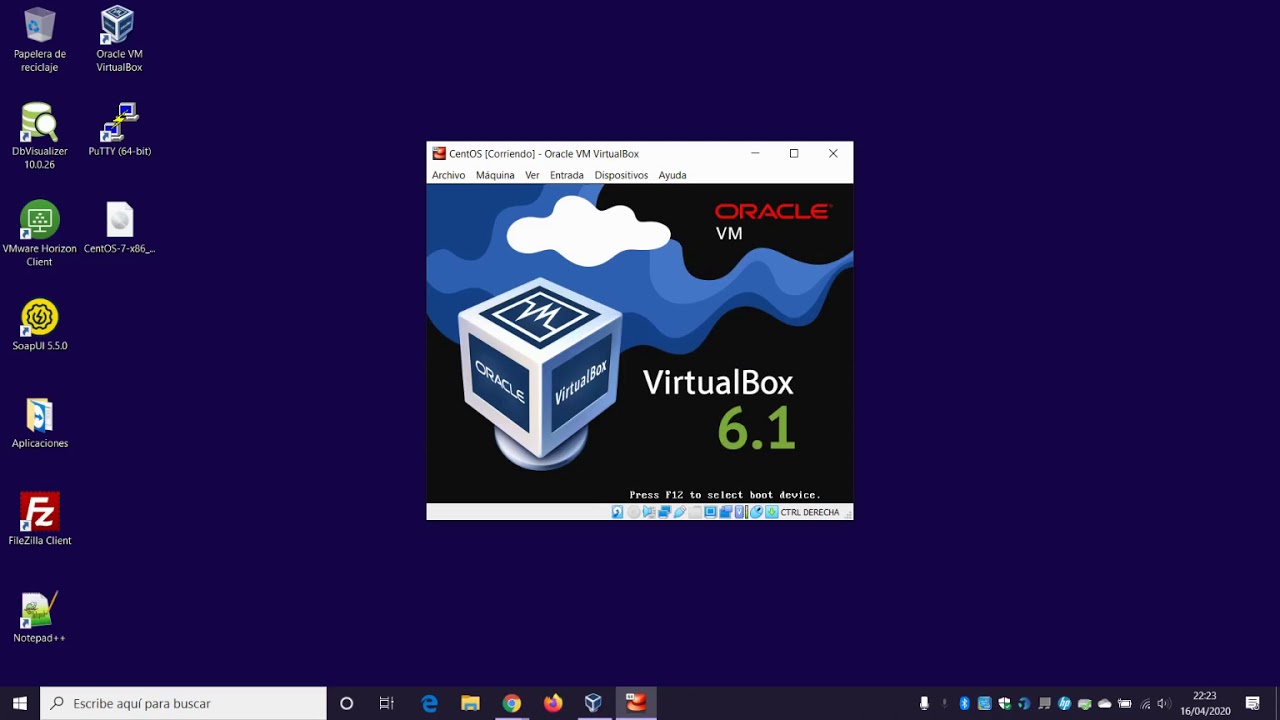
Task: Select the FileZilla Client desktop shortcut
Action: [39, 519]
